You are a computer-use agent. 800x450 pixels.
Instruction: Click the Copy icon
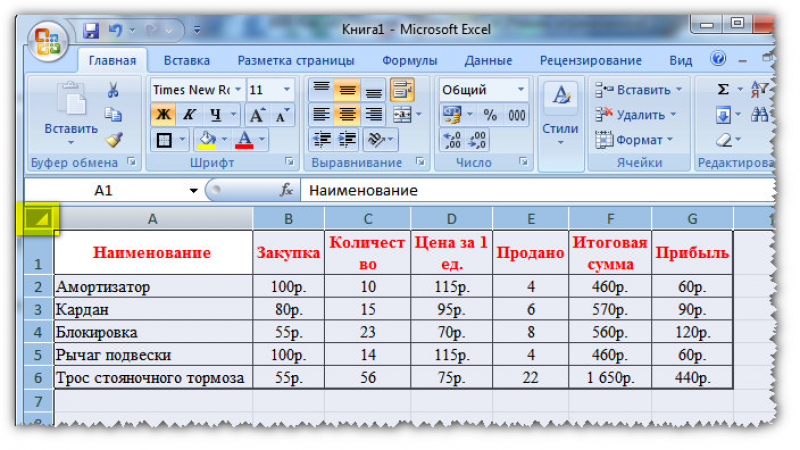[113, 115]
